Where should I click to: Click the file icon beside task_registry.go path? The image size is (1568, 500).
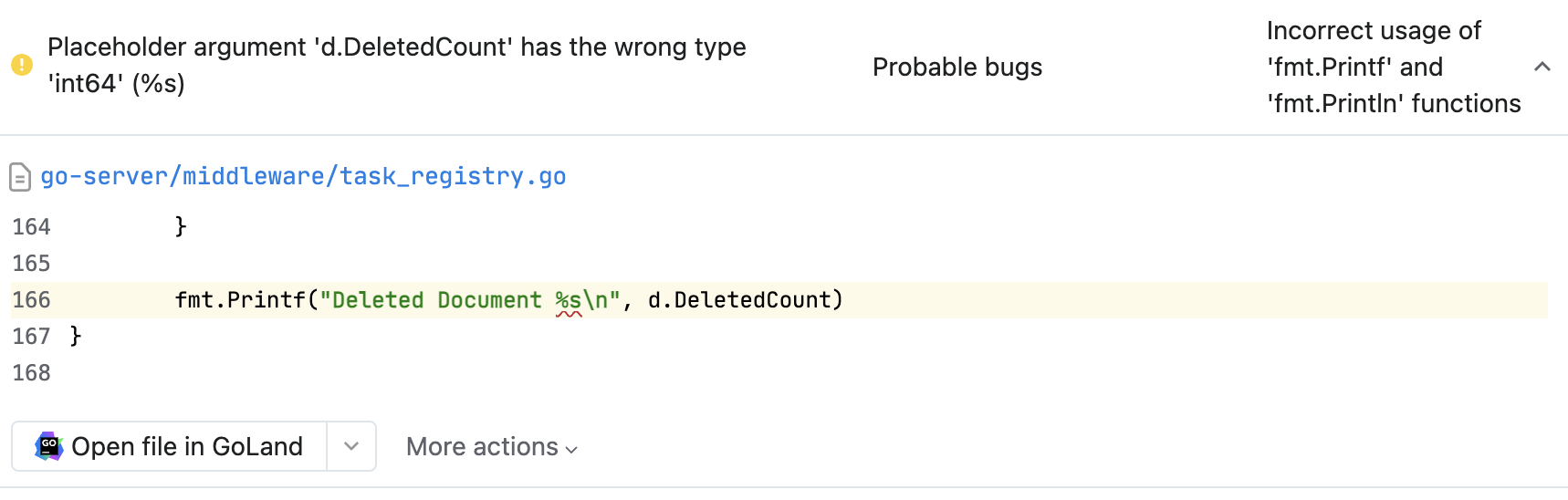pyautogui.click(x=20, y=177)
